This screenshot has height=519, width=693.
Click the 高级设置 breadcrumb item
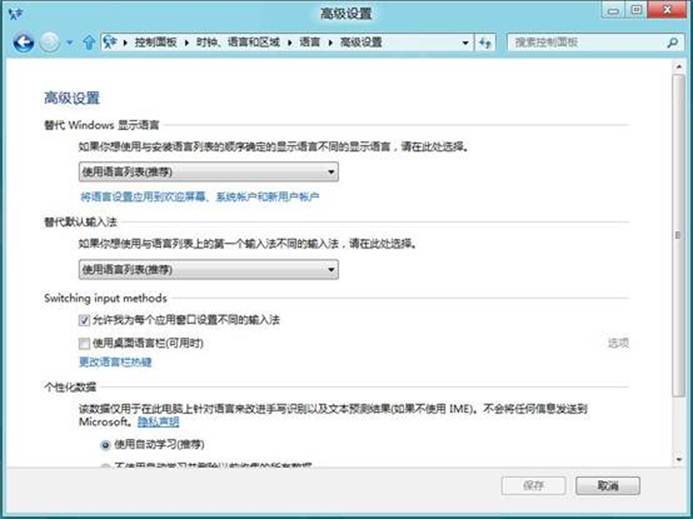pyautogui.click(x=361, y=42)
